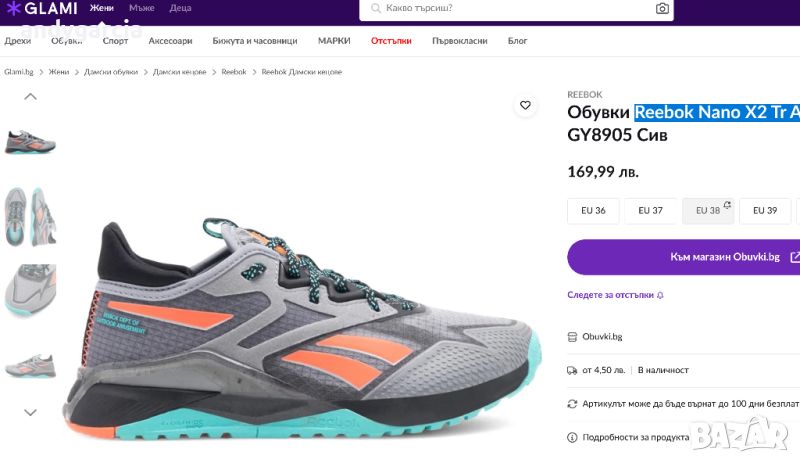800x463 pixels.
Task: Select size EU 37
Action: (x=651, y=211)
